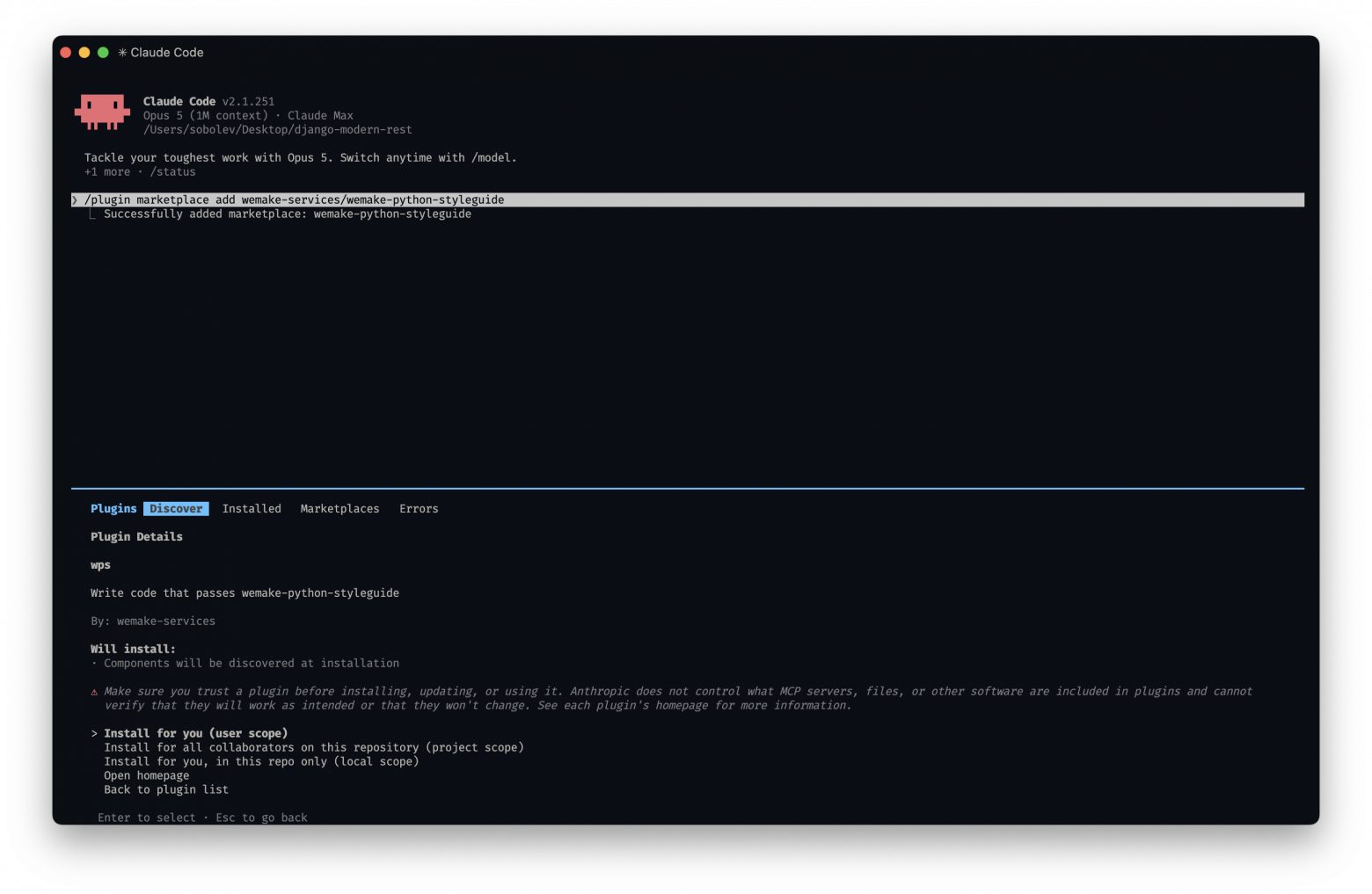Close the Claude Code terminal window

pyautogui.click(x=66, y=53)
